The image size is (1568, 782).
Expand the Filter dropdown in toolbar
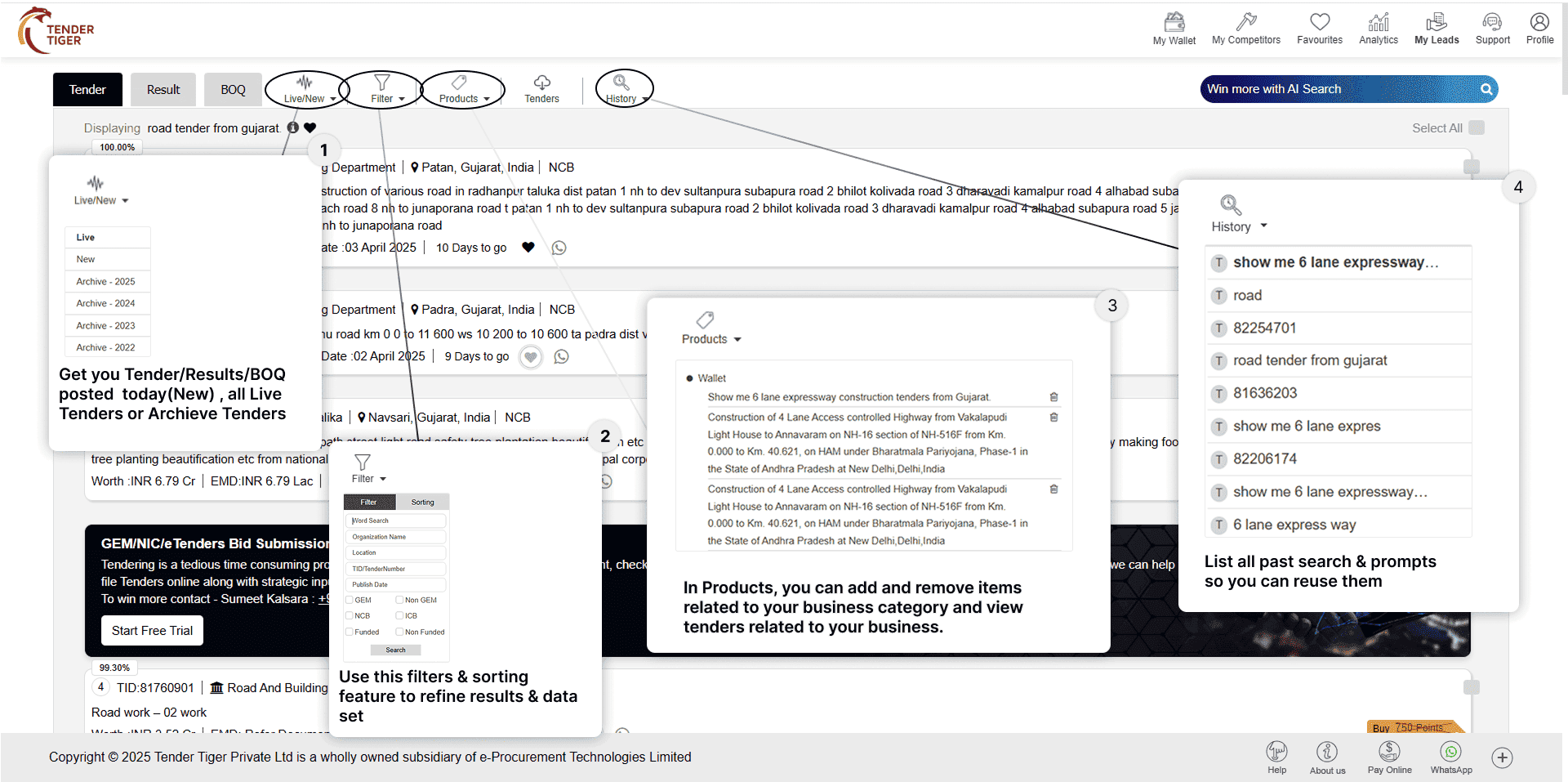pyautogui.click(x=382, y=89)
